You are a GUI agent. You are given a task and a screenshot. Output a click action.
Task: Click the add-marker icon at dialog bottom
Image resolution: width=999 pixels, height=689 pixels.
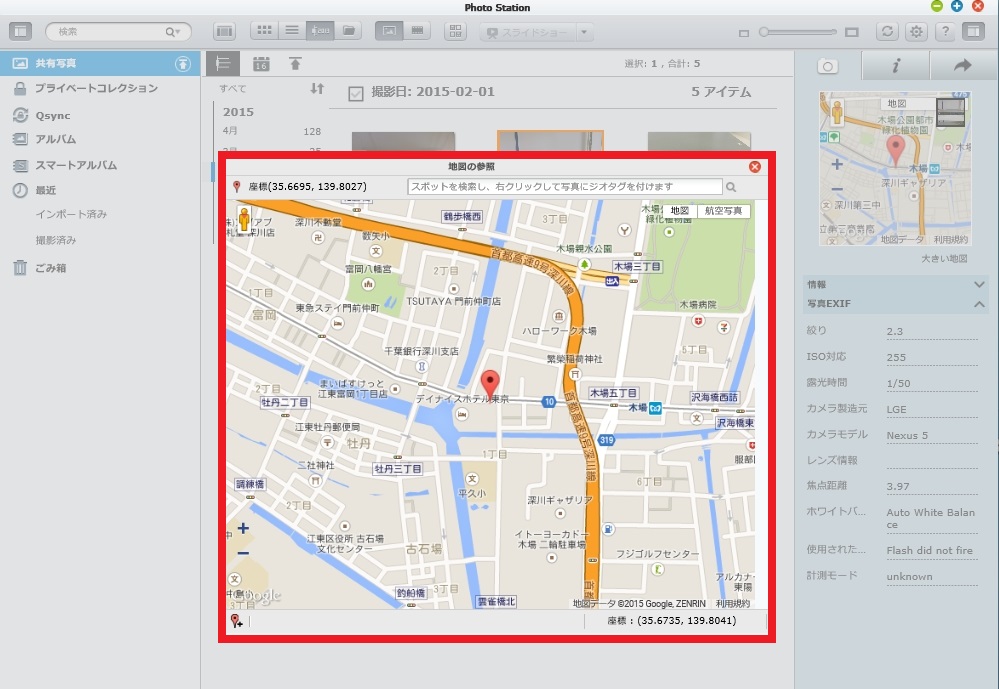pyautogui.click(x=236, y=621)
